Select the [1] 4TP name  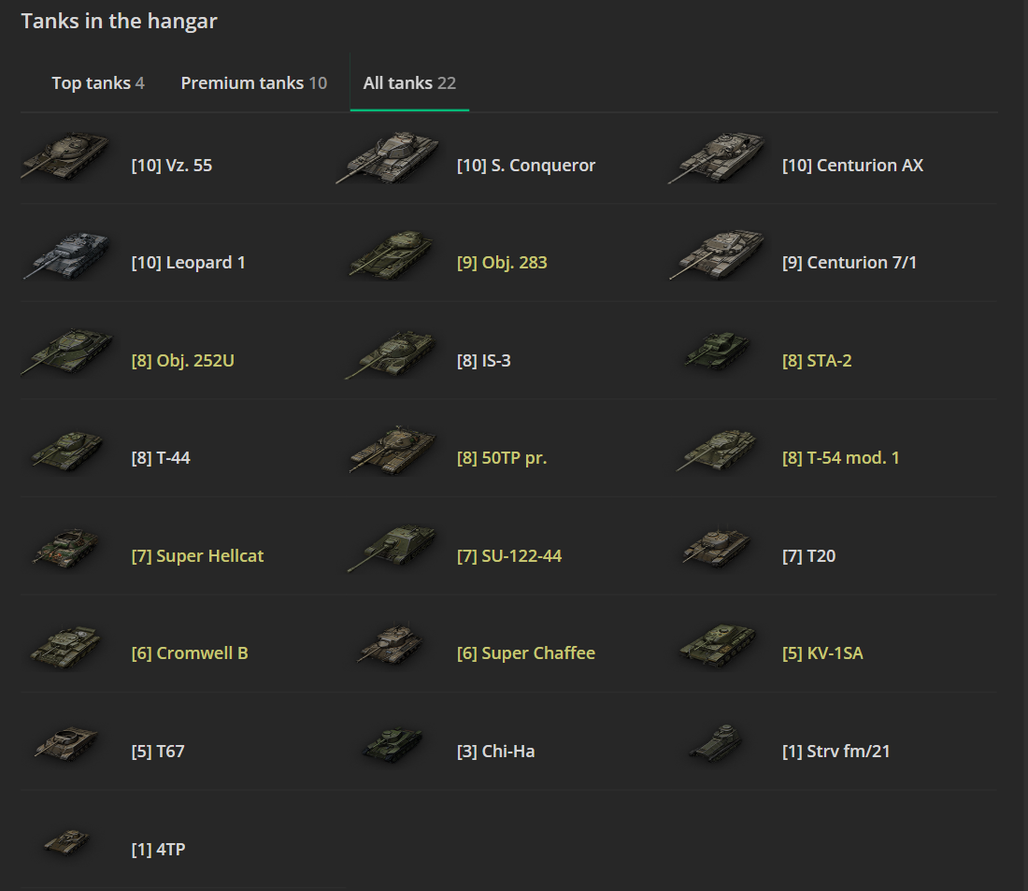point(158,850)
